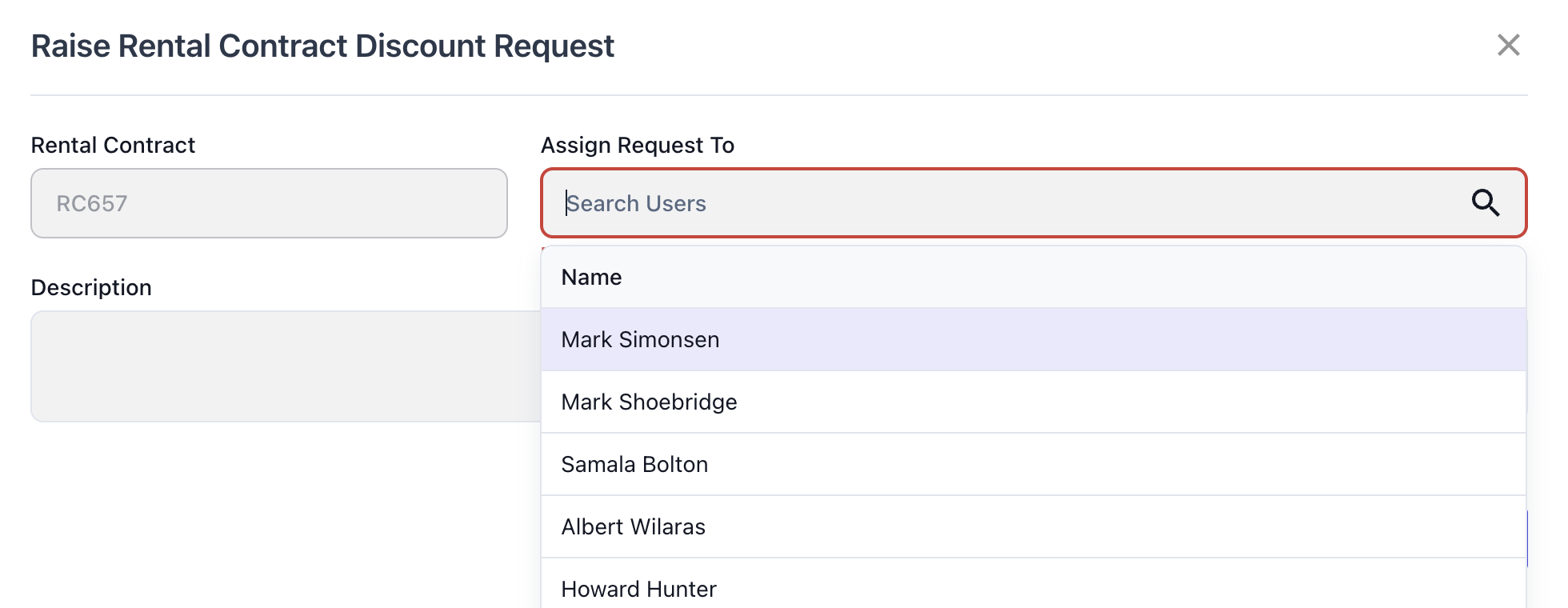Click the Description label

(x=91, y=288)
